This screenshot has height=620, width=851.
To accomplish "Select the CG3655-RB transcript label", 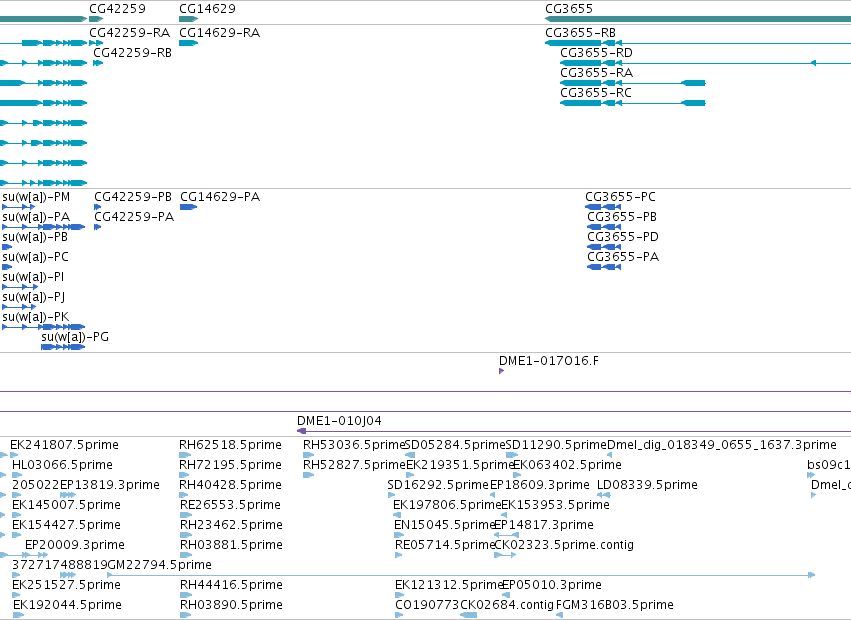I will pyautogui.click(x=580, y=33).
